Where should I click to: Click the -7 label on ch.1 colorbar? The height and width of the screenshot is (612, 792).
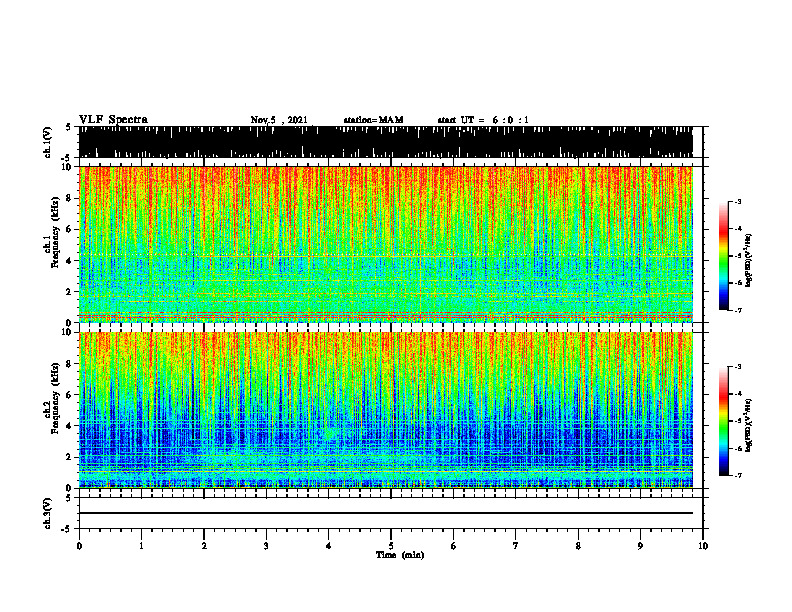tap(737, 310)
